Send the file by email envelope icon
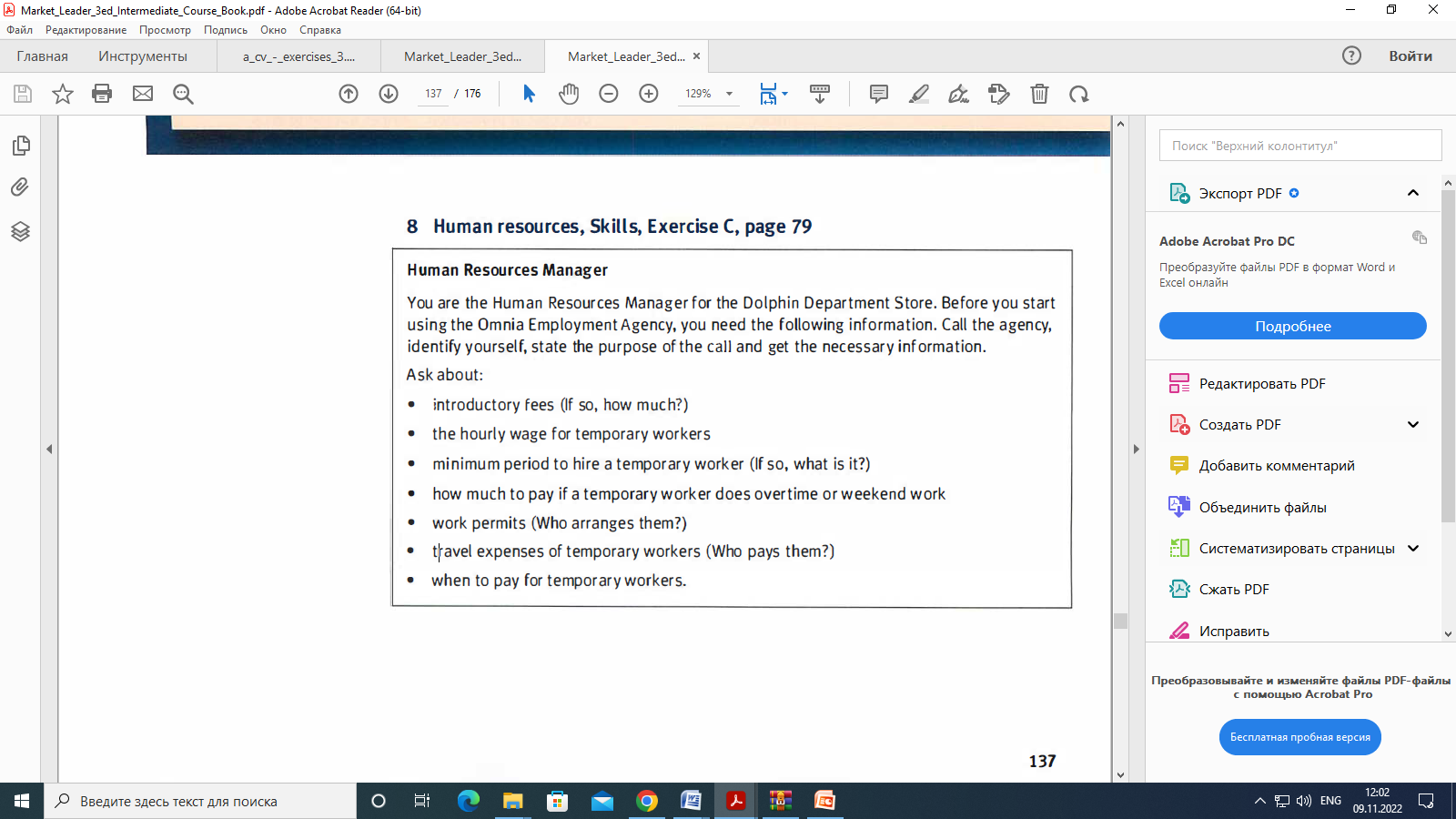1456x819 pixels. click(x=143, y=94)
